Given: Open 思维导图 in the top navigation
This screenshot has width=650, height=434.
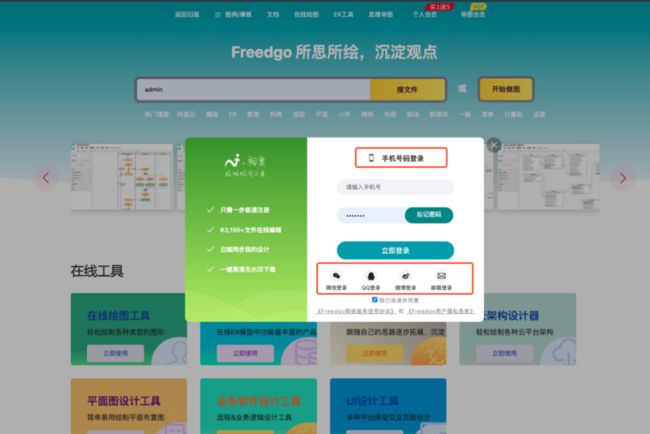Looking at the screenshot, I should pyautogui.click(x=381, y=15).
